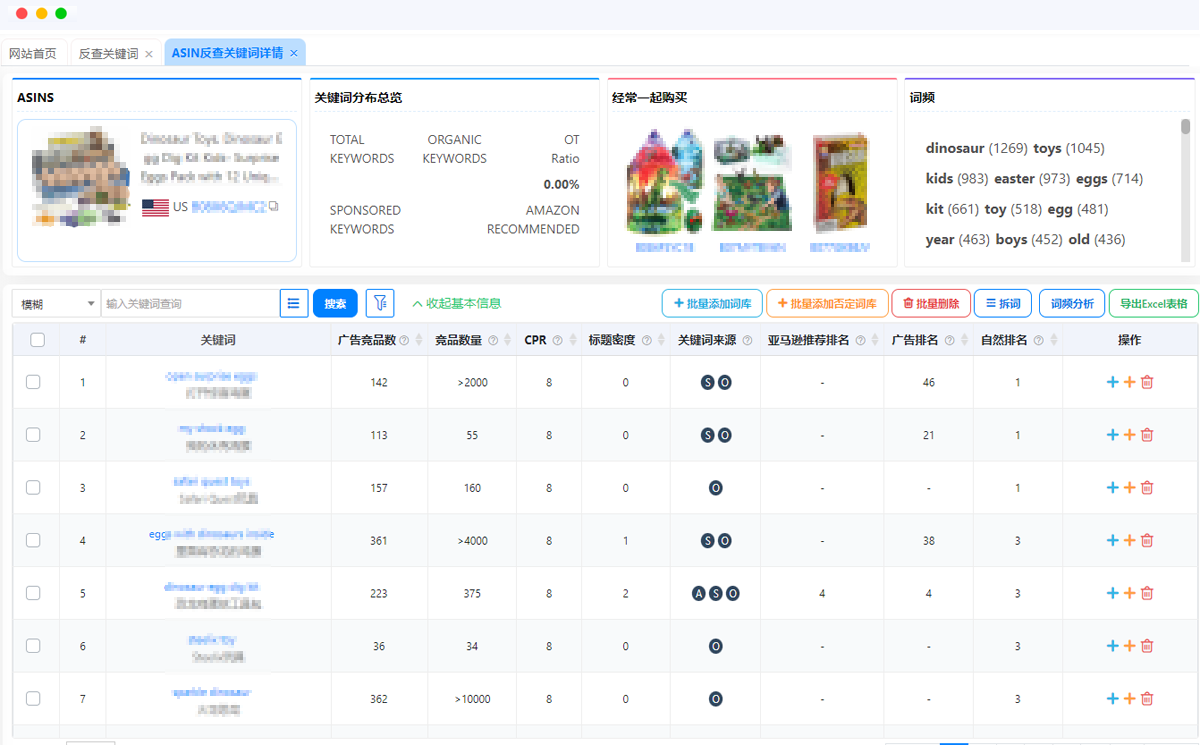Click help icon next to CPR column header
The height and width of the screenshot is (750, 1200).
click(557, 340)
